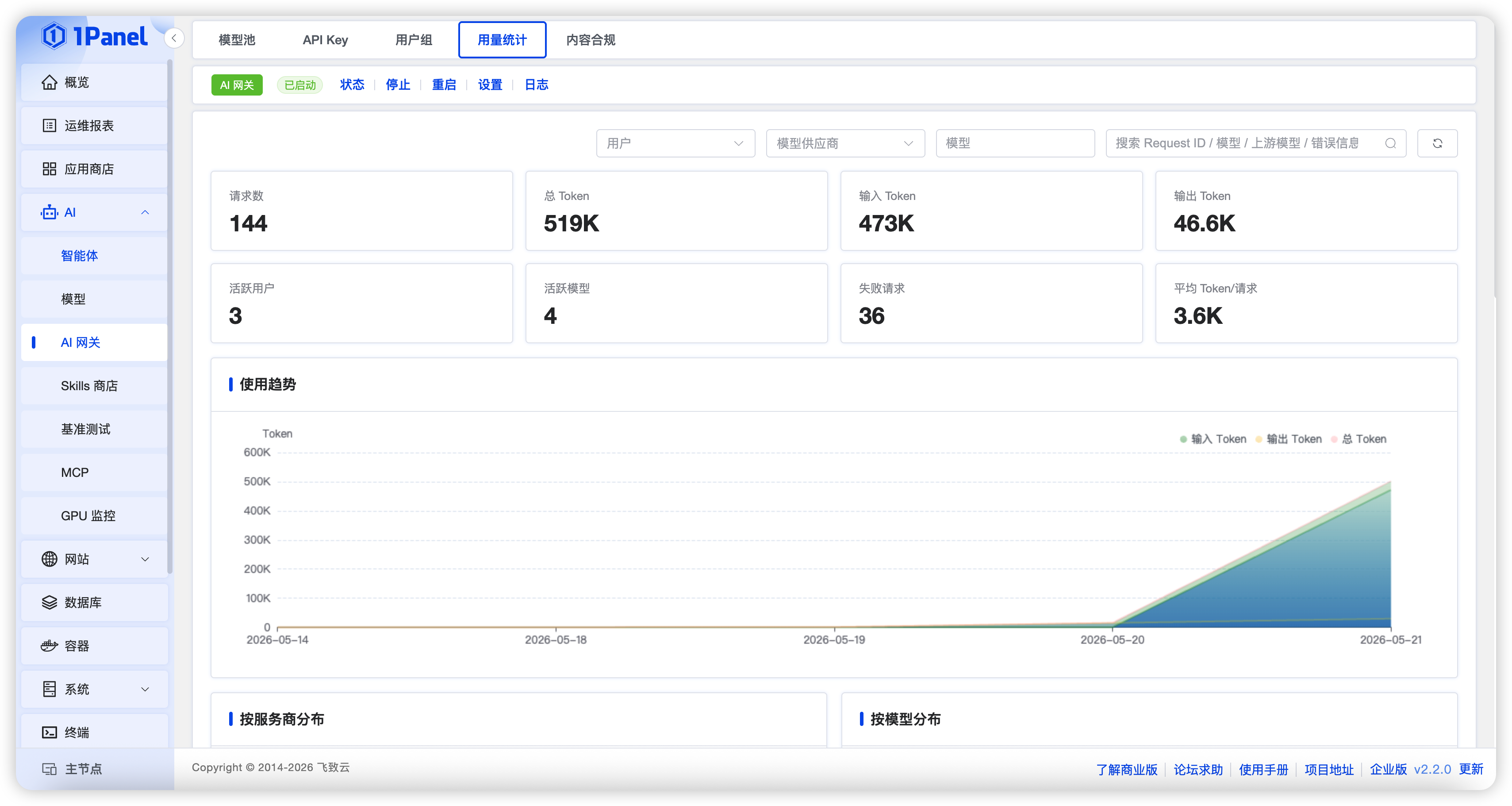This screenshot has width=1512, height=806.
Task: Click the 2026-05-21 chart data point
Action: (1390, 483)
